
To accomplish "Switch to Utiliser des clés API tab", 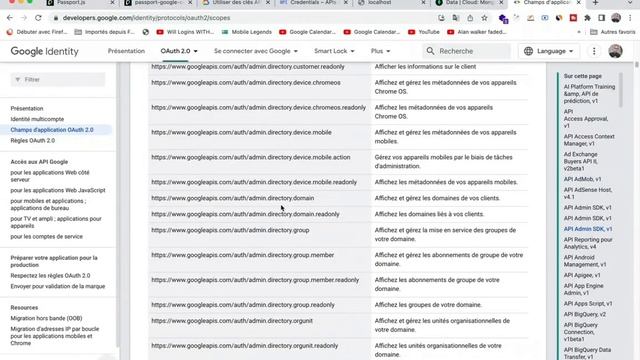I will [x=236, y=3].
